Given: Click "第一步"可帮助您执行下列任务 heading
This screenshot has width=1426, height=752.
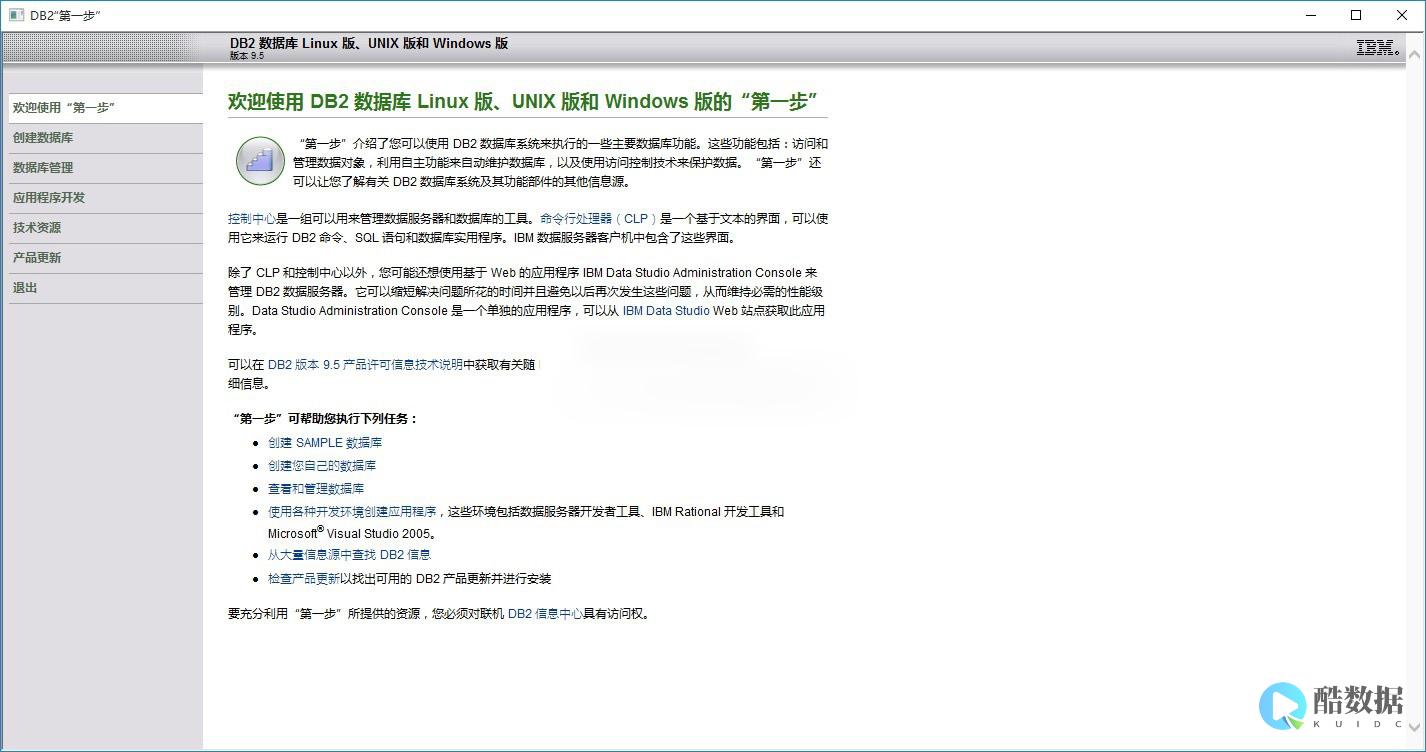Looking at the screenshot, I should tap(325, 419).
